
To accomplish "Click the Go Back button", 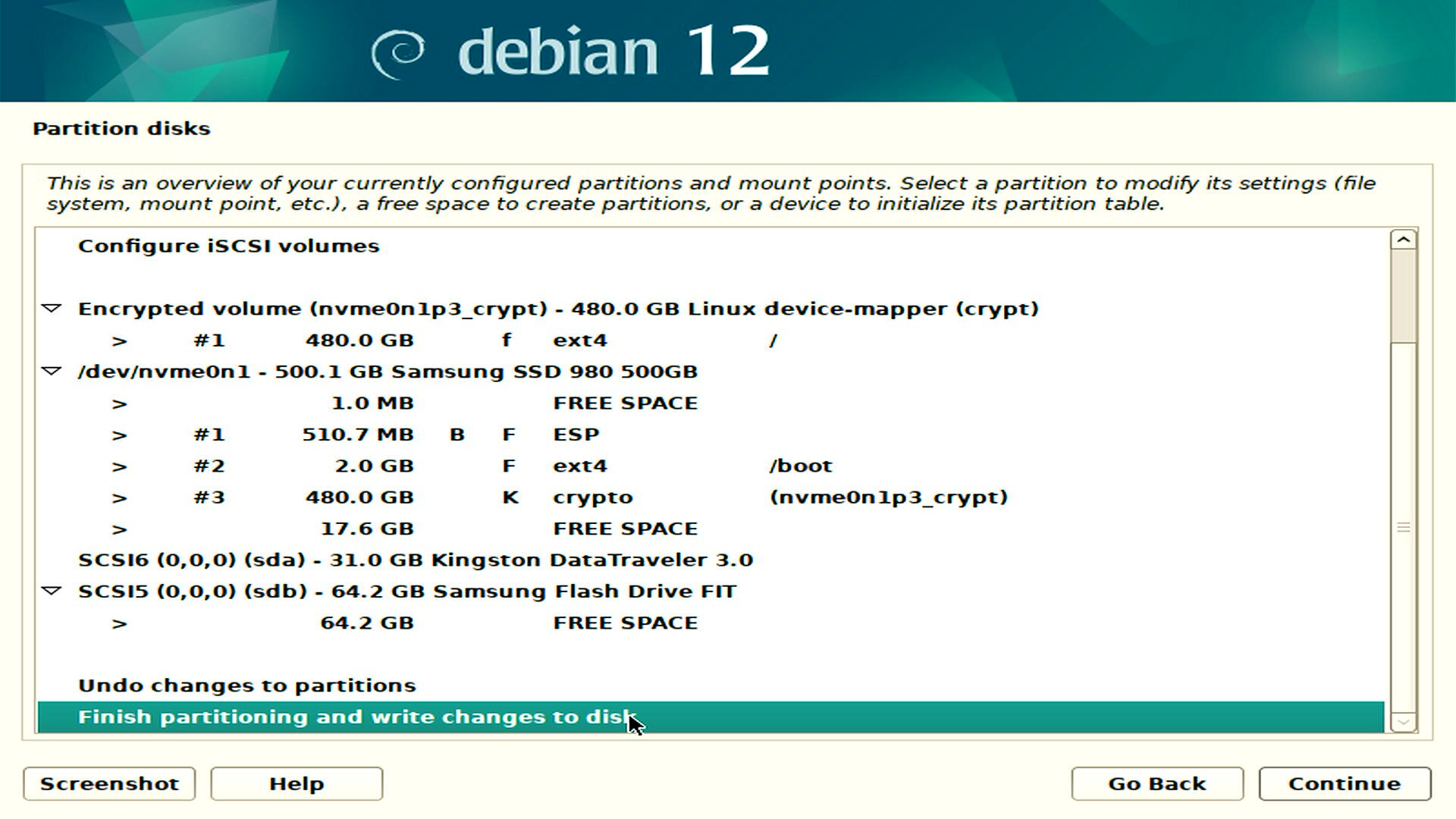I will (1157, 783).
